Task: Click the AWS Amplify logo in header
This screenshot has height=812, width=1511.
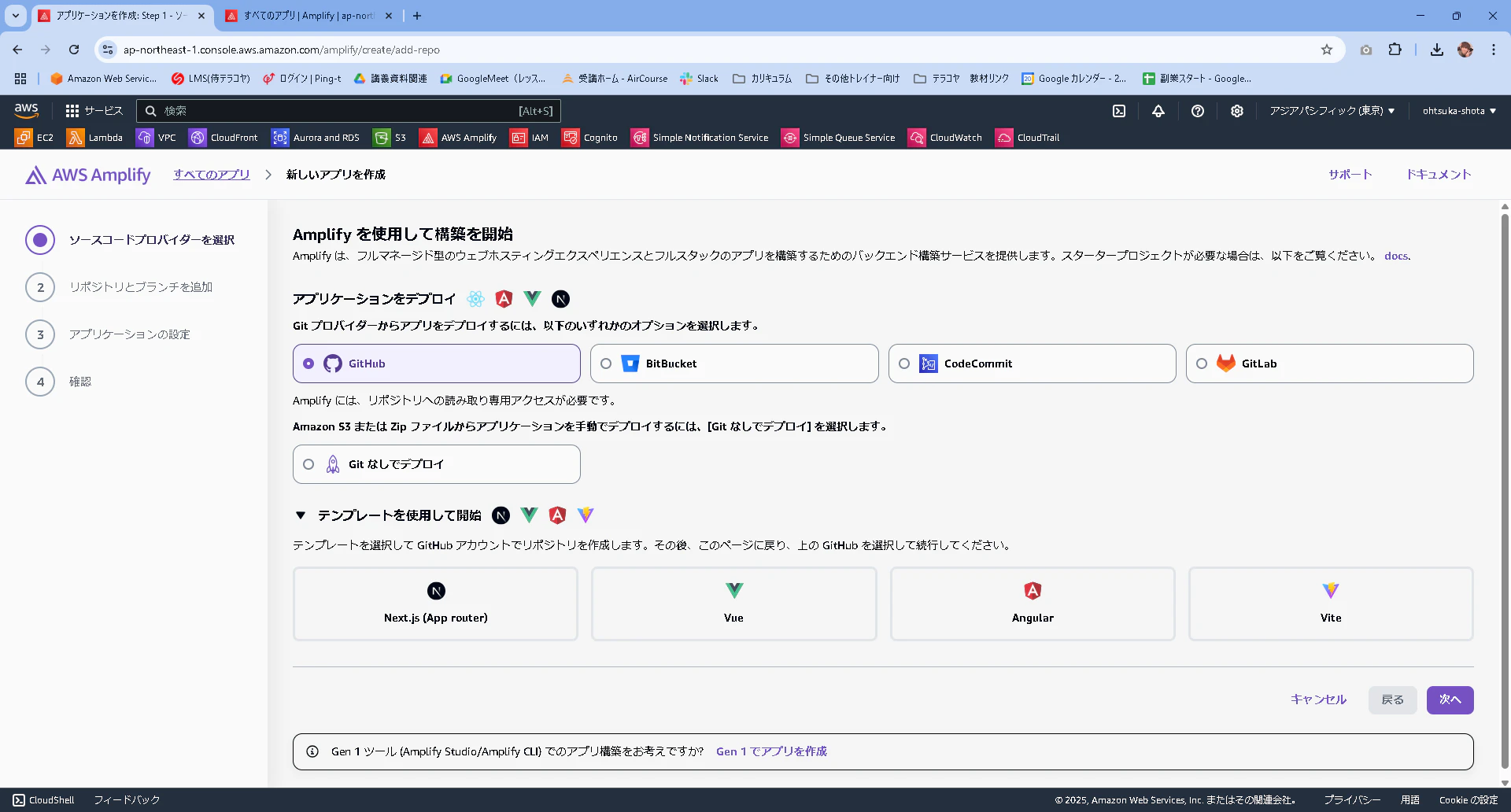Action: coord(87,175)
